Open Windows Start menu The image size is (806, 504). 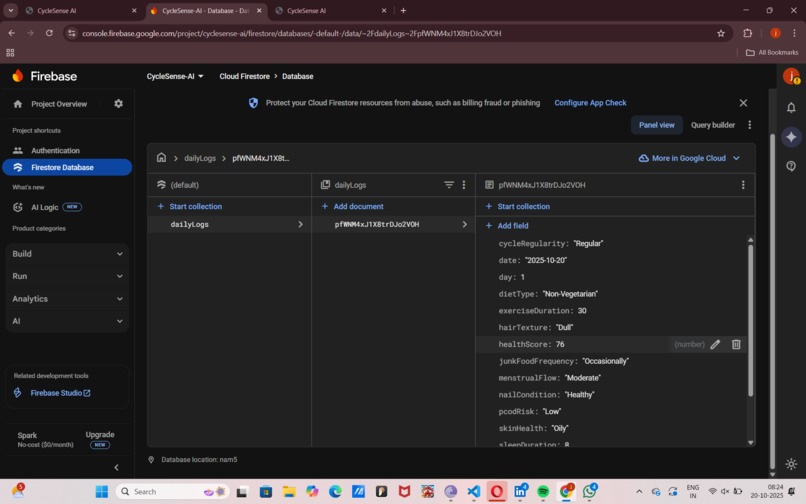(x=102, y=492)
